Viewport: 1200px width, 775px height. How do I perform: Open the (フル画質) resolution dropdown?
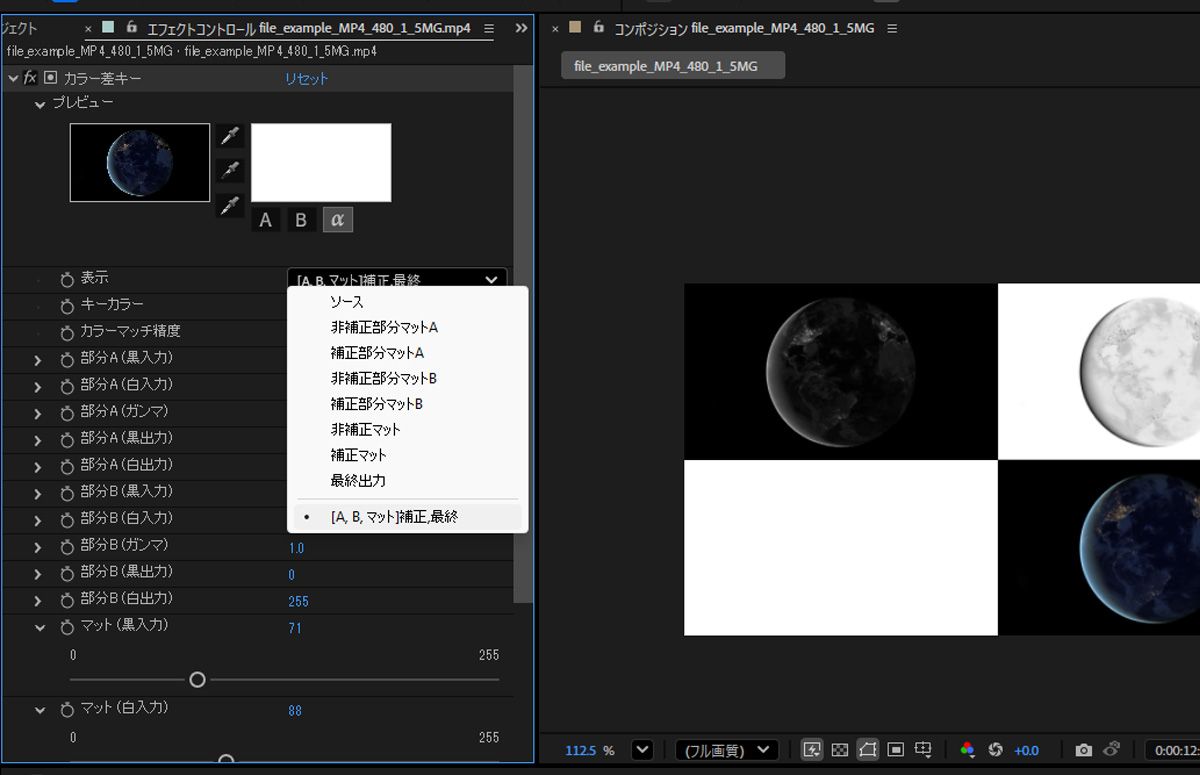[727, 749]
